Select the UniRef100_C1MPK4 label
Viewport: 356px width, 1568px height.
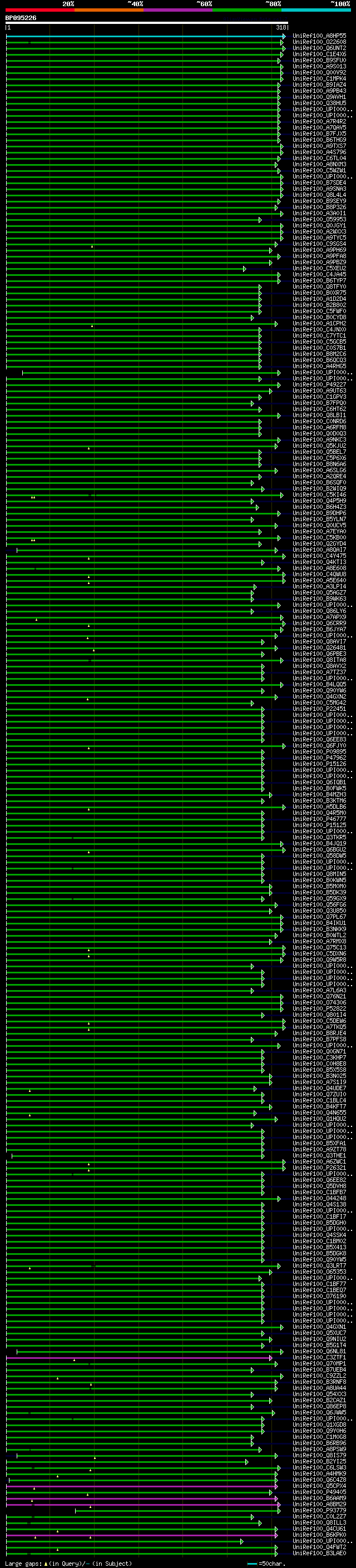point(319,78)
